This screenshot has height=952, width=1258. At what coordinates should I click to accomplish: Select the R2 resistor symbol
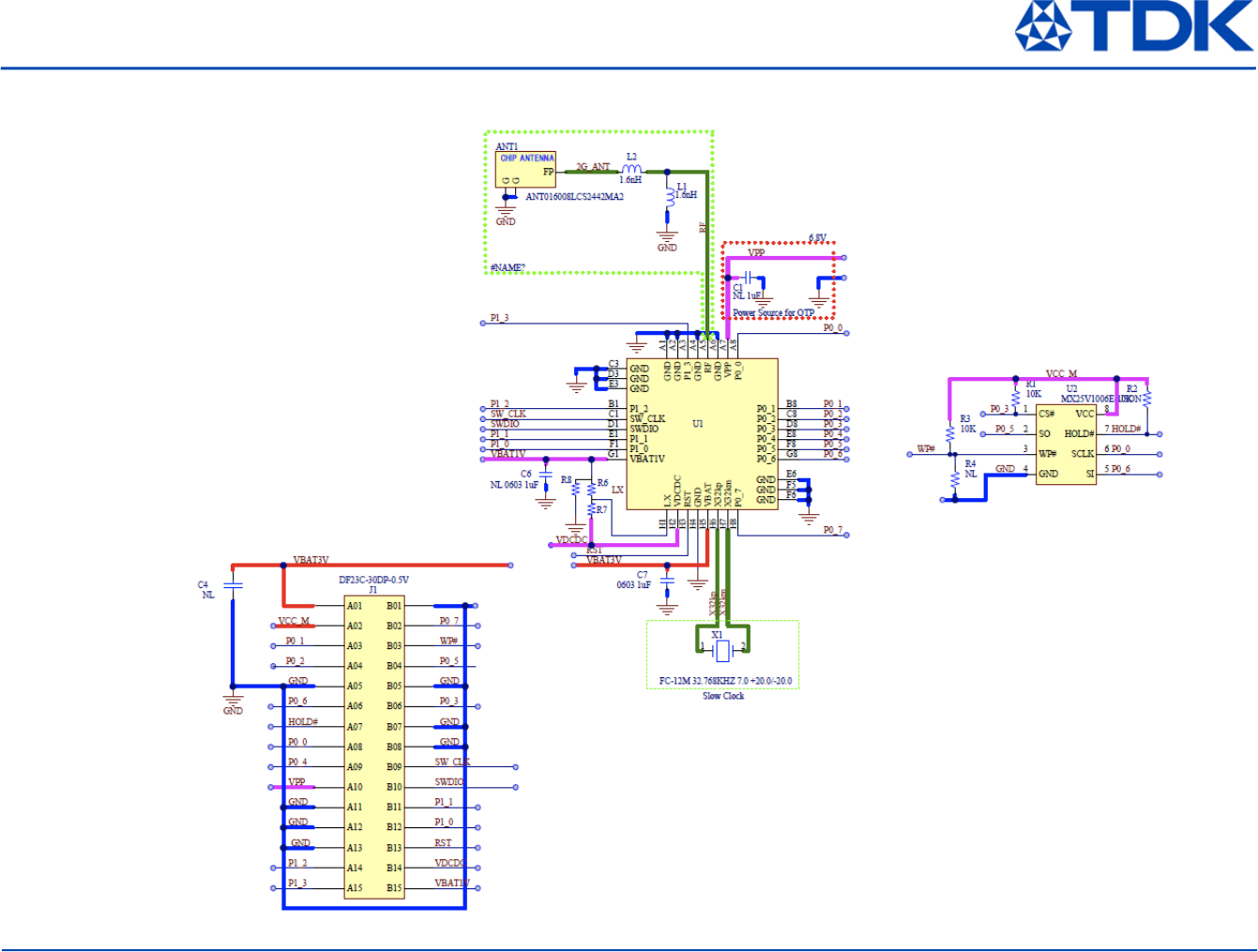(1147, 398)
